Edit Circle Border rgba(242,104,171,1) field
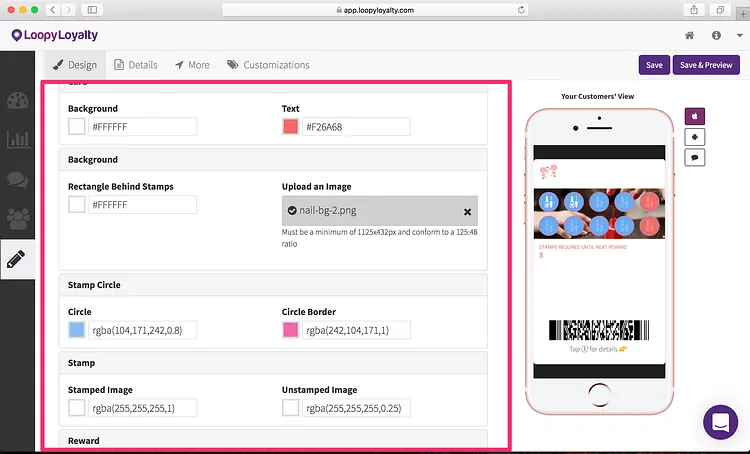 click(x=356, y=330)
